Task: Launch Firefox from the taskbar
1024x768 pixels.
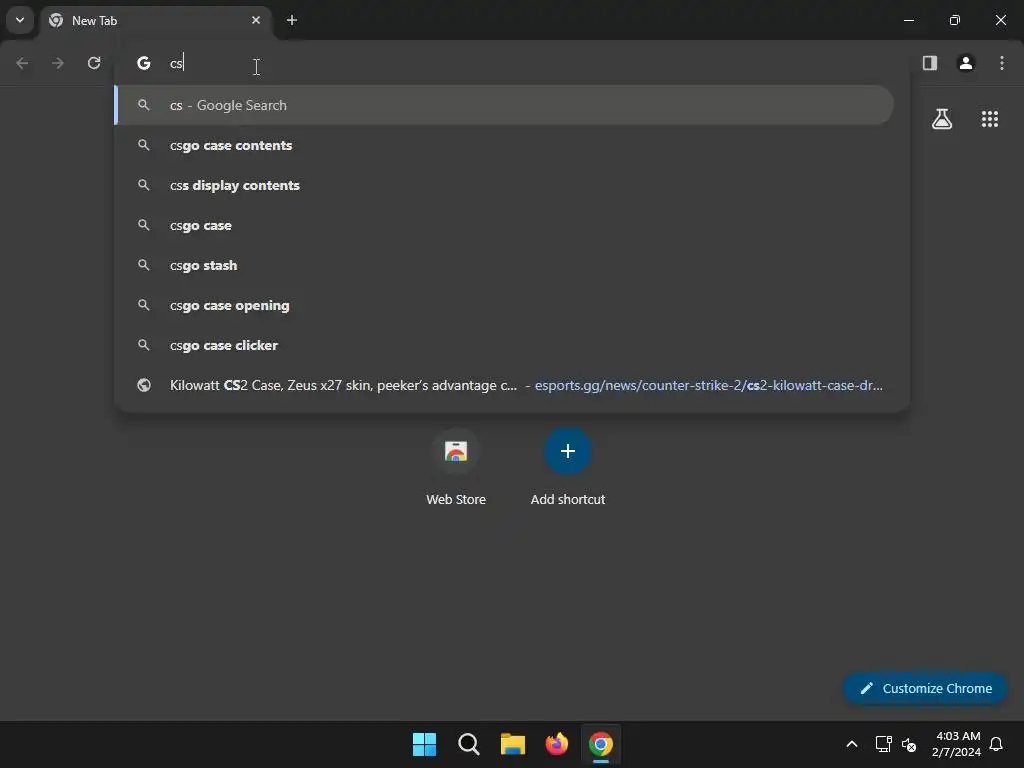Action: 557,744
